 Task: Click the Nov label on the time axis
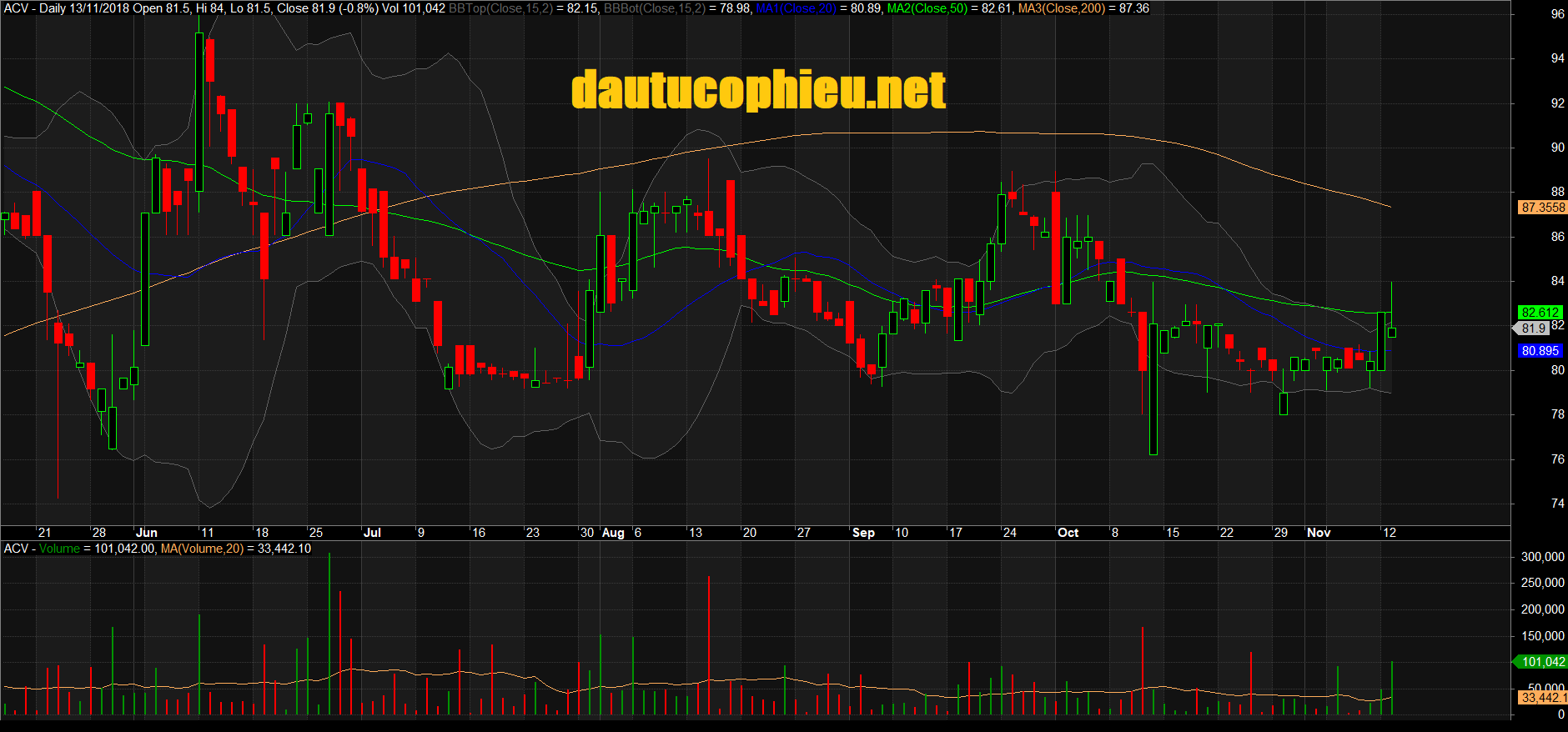point(1319,533)
